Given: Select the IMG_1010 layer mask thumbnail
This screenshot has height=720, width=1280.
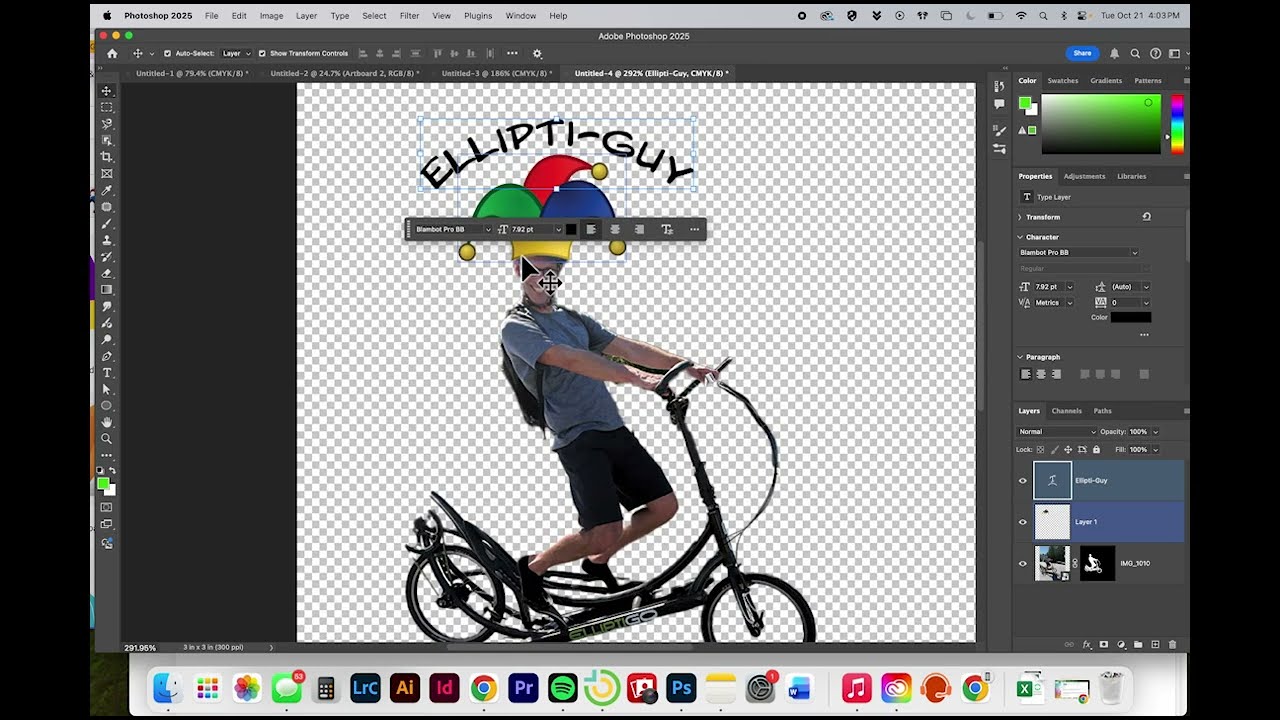Looking at the screenshot, I should (1097, 564).
